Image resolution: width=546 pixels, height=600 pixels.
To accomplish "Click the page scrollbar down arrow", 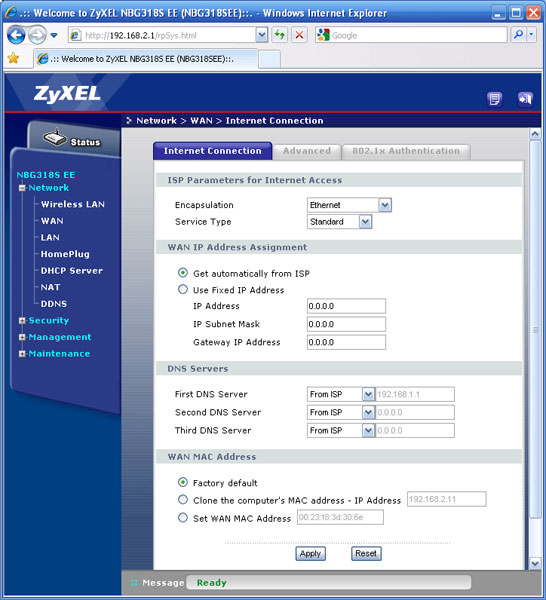I will (x=535, y=563).
